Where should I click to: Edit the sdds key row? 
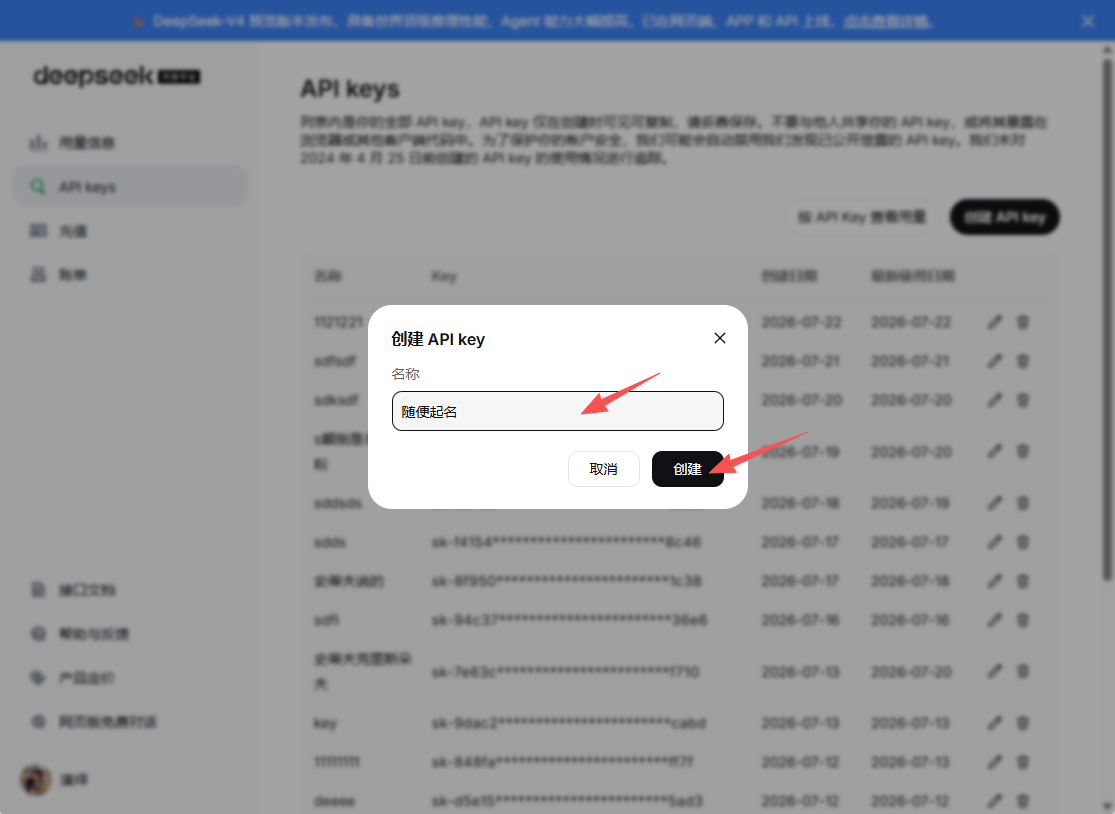(x=994, y=542)
